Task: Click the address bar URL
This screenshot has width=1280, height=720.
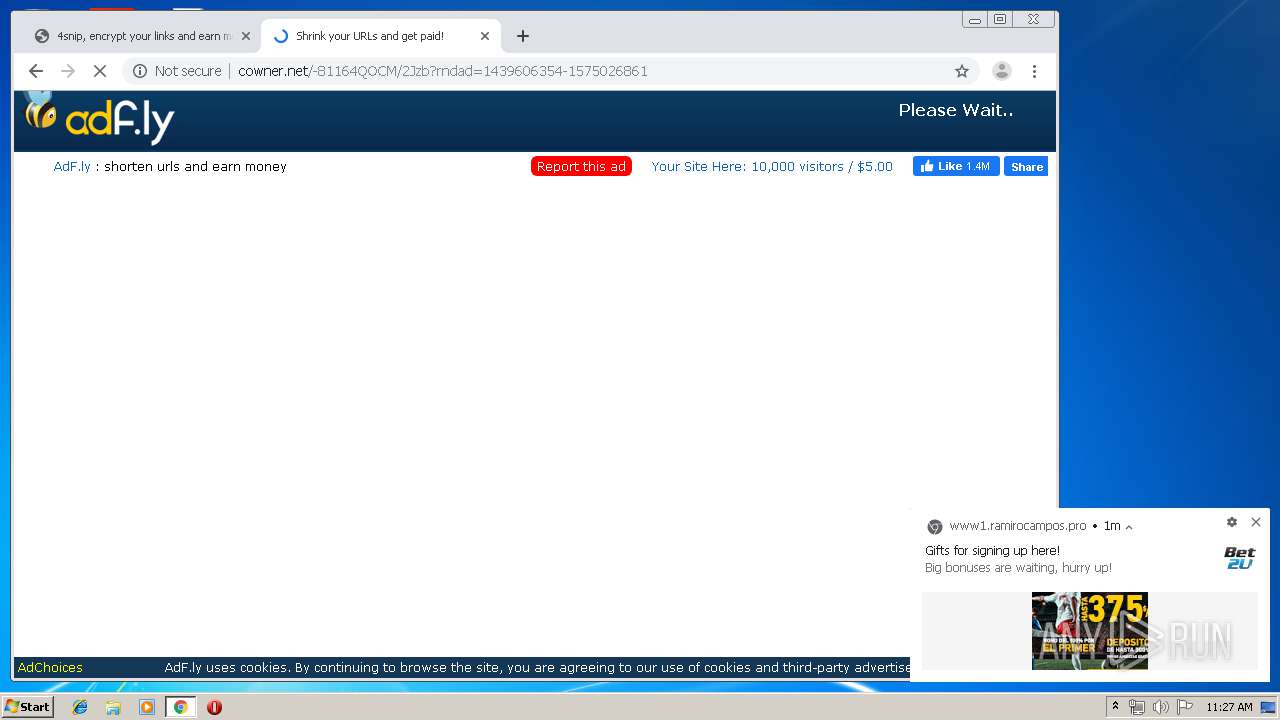Action: click(x=443, y=71)
